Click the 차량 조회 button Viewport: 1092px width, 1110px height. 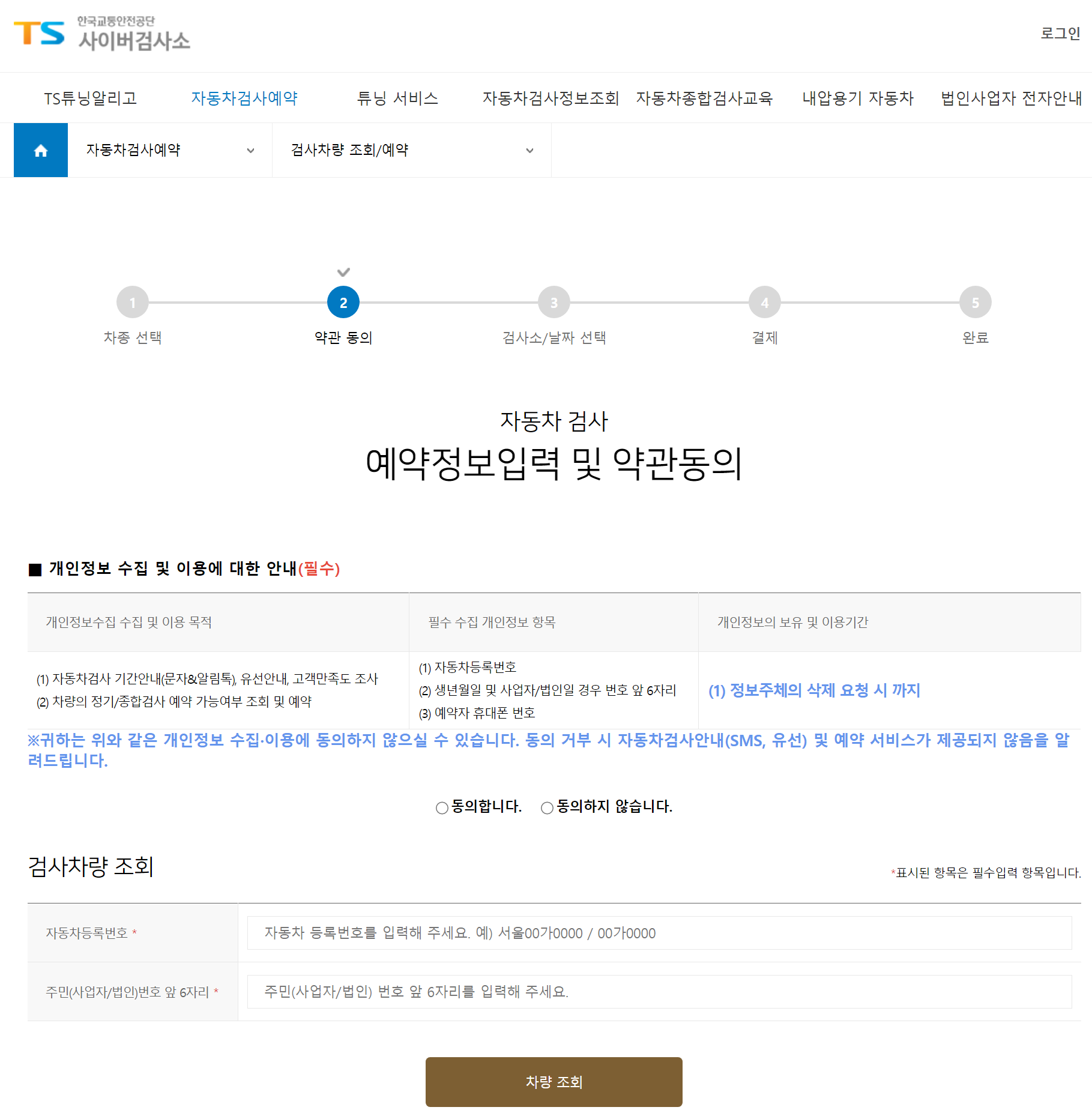point(554,1082)
